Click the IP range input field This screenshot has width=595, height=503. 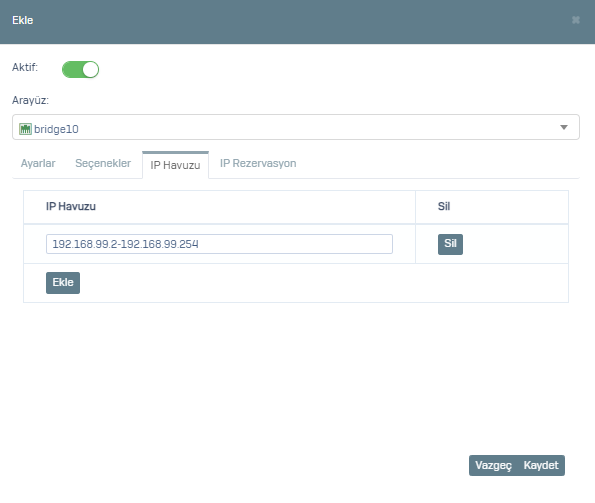[x=219, y=244]
